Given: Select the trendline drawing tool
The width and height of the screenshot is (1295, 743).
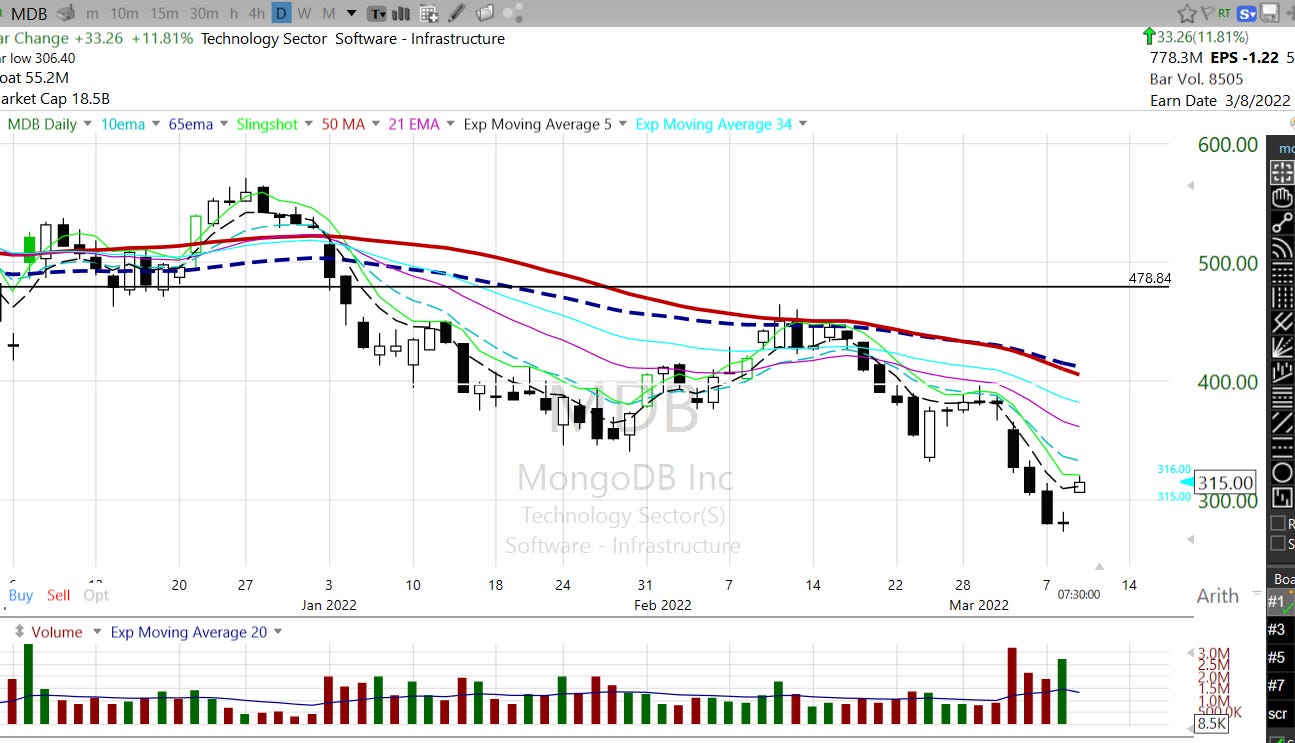Looking at the screenshot, I should [x=1281, y=222].
